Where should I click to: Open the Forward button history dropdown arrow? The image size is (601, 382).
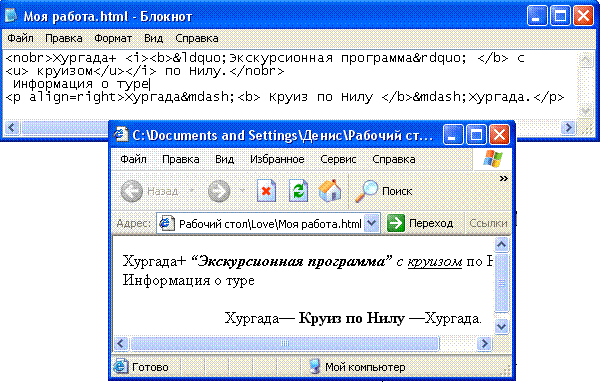[x=242, y=190]
